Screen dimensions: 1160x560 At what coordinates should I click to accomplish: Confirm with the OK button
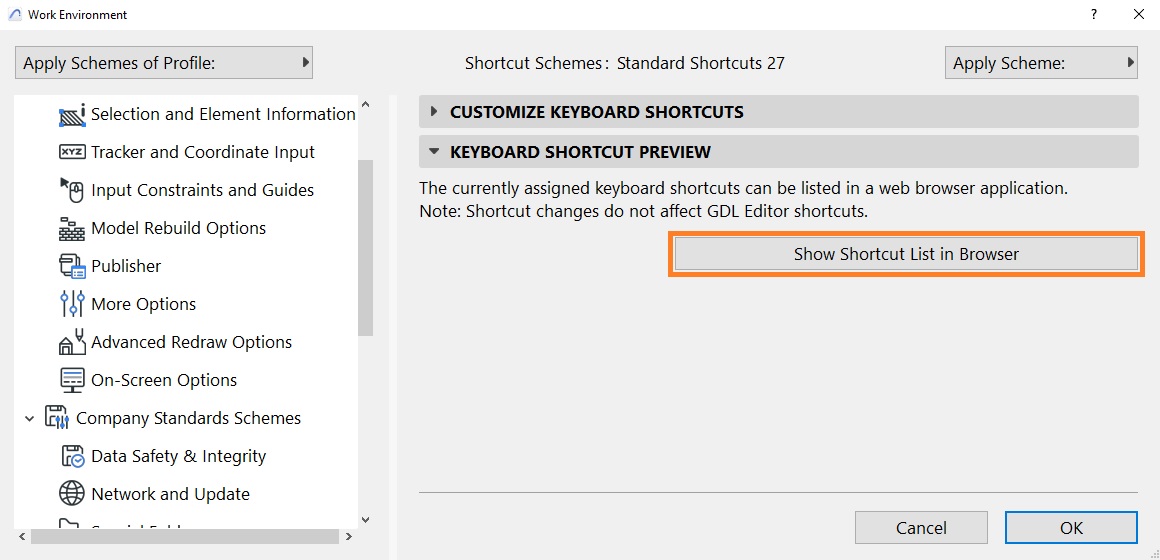pyautogui.click(x=1071, y=528)
